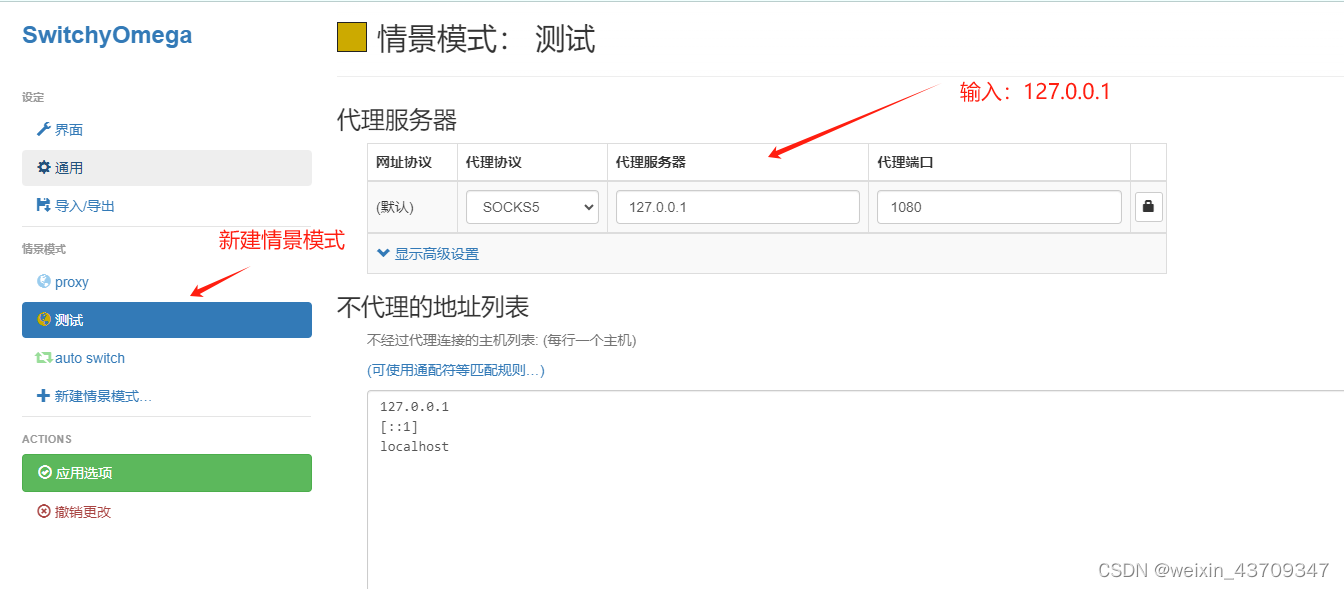This screenshot has width=1344, height=589.
Task: Click the proxy port field 1080
Action: [x=1000, y=207]
